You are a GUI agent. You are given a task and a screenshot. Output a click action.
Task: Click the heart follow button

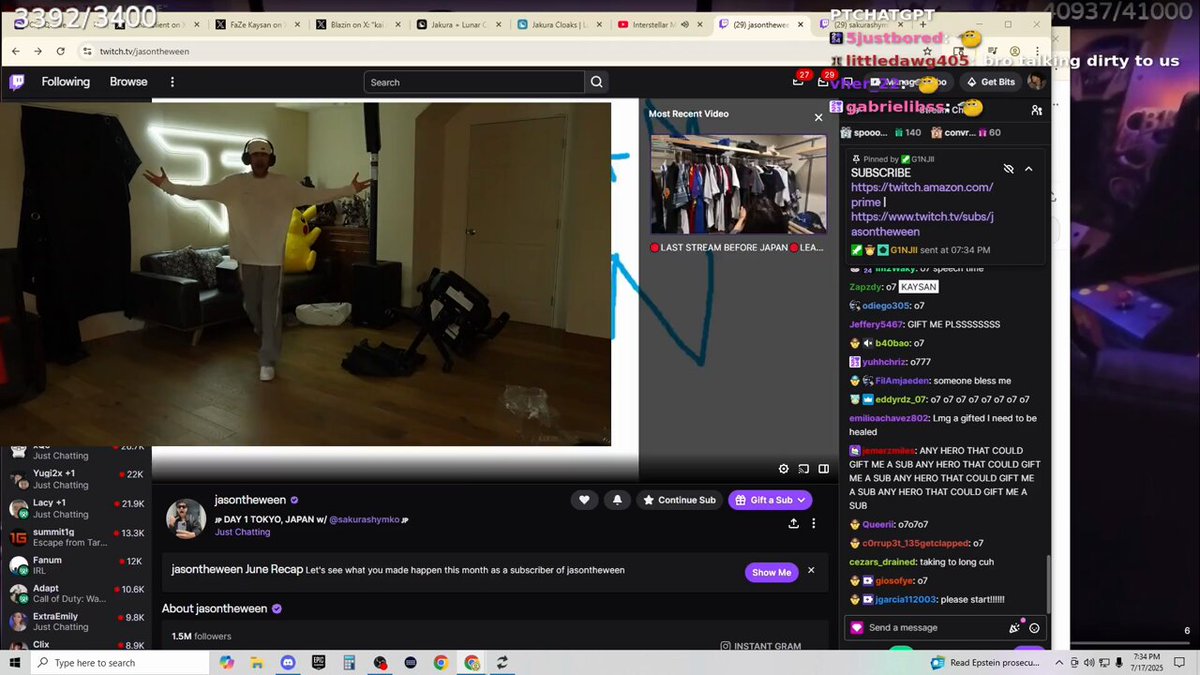click(x=585, y=500)
